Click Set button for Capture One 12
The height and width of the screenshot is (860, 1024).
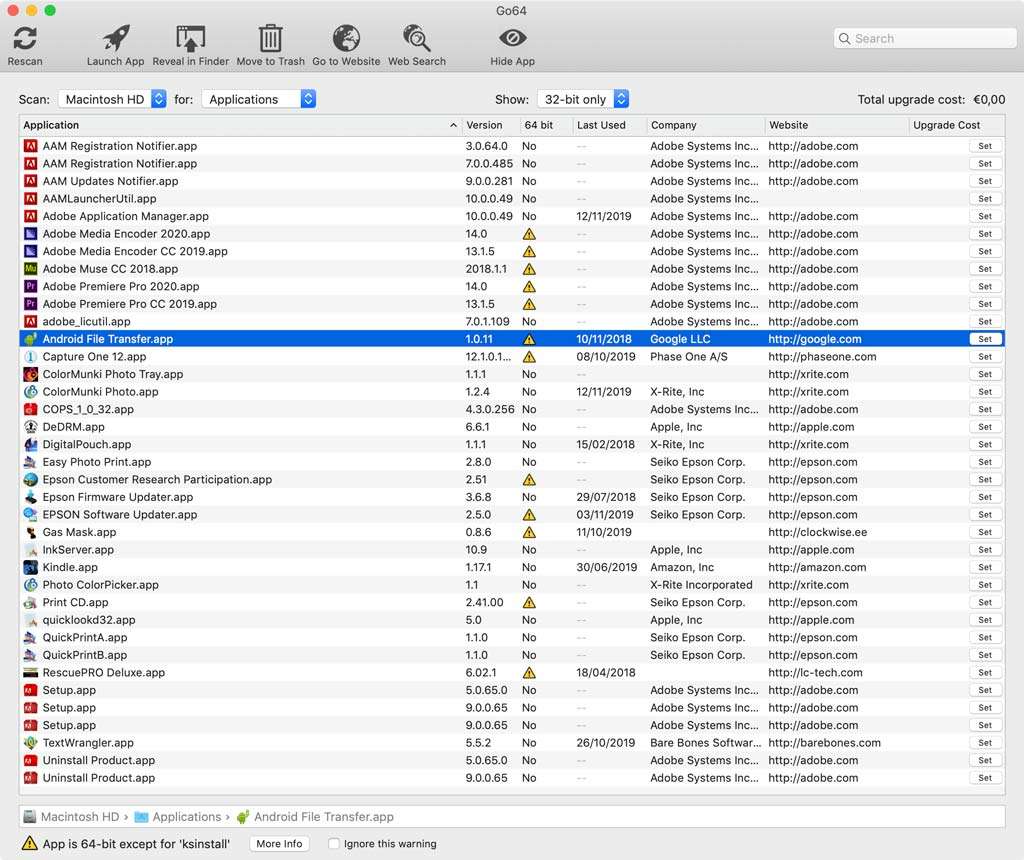click(985, 357)
